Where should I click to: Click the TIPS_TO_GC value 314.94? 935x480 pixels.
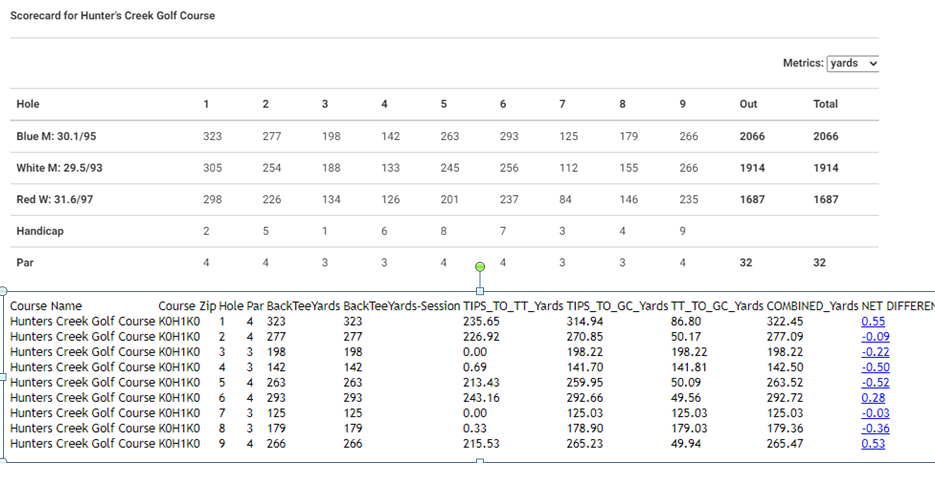[584, 321]
